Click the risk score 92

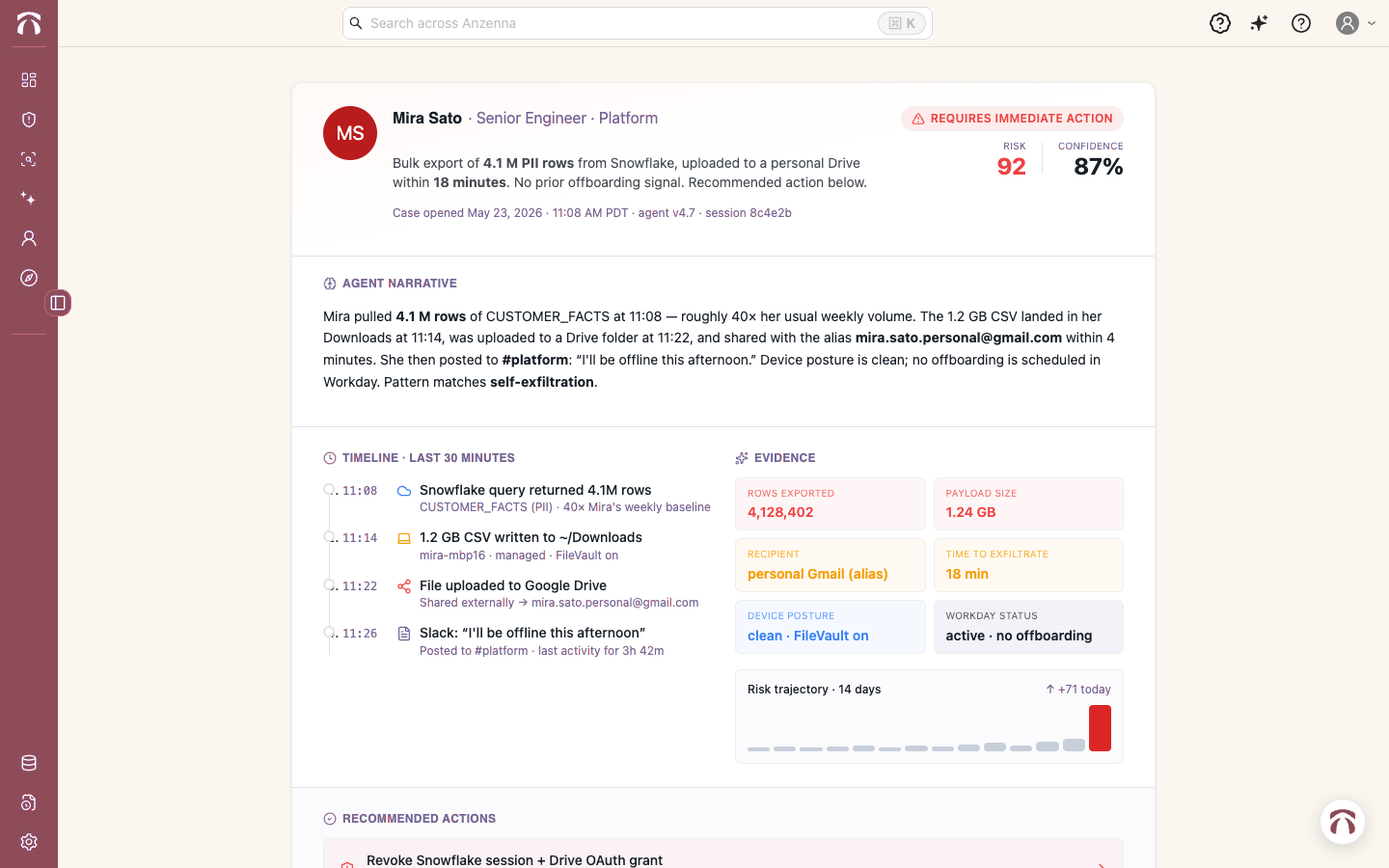coord(1012,167)
